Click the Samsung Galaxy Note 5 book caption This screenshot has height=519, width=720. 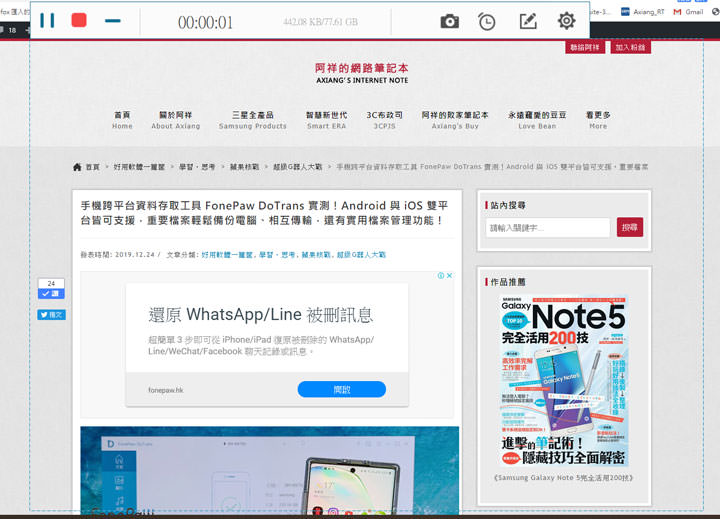[563, 478]
